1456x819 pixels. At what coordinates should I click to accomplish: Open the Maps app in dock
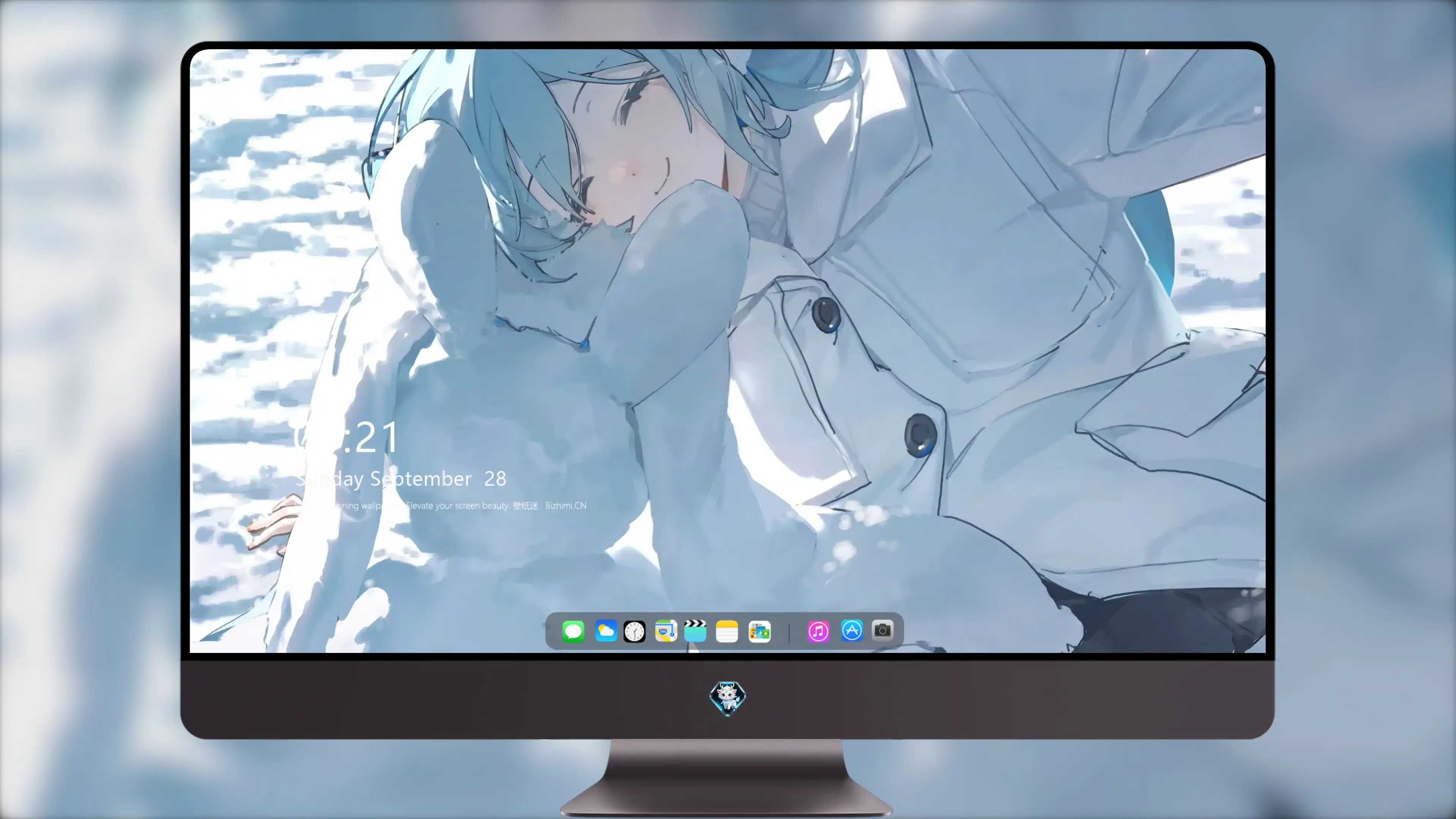tap(666, 631)
